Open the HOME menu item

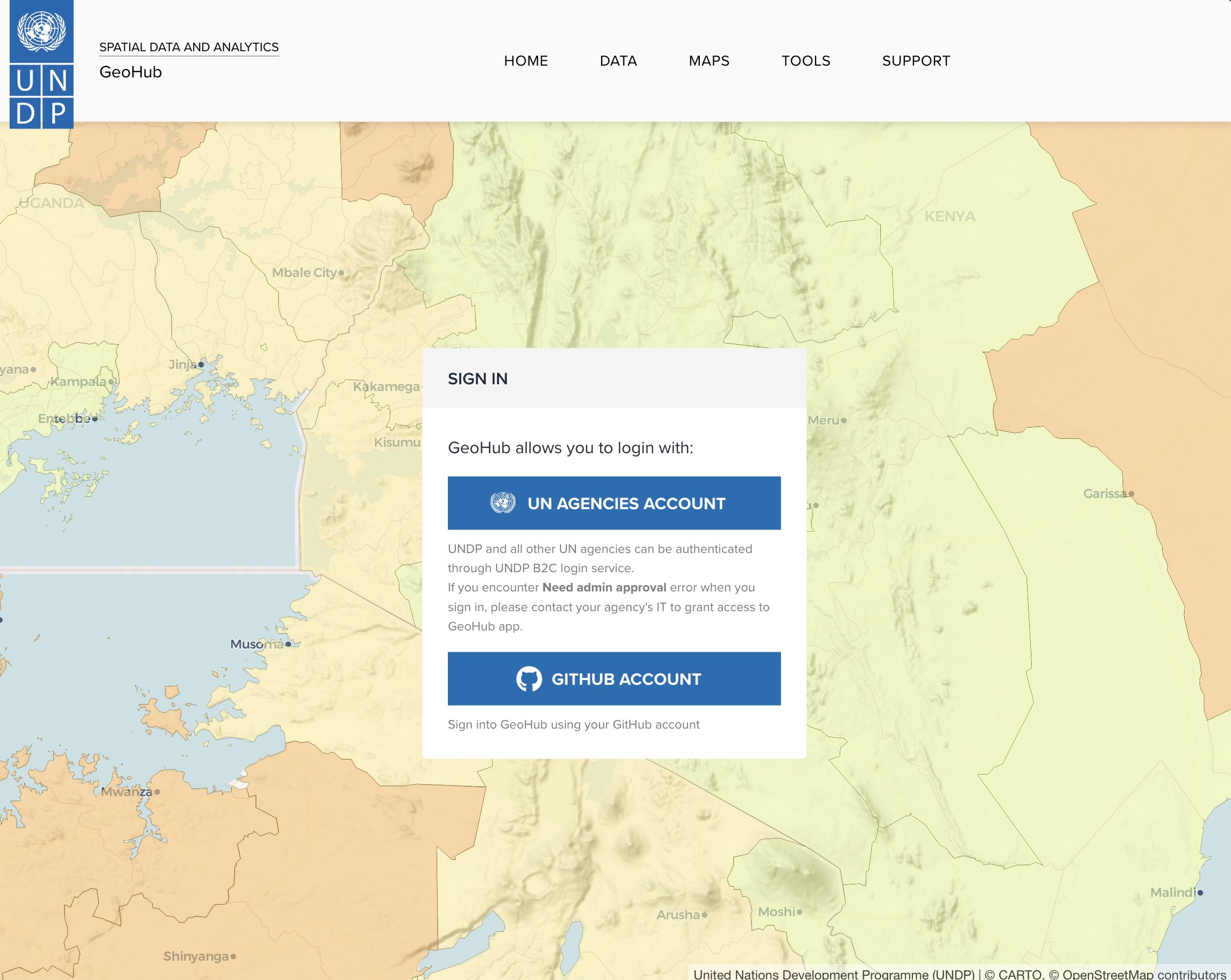point(525,60)
